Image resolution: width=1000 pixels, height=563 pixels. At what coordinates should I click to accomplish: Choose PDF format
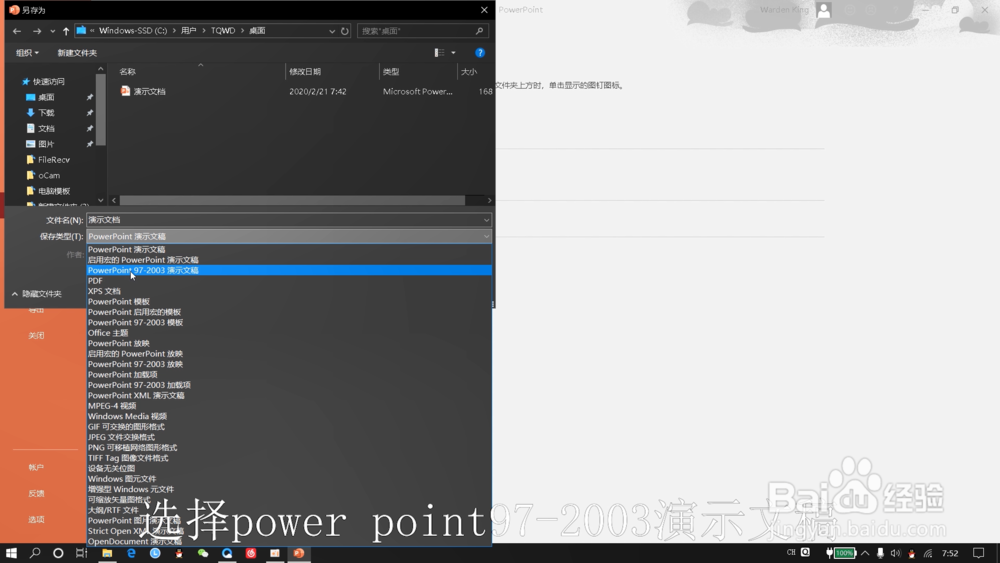(289, 281)
